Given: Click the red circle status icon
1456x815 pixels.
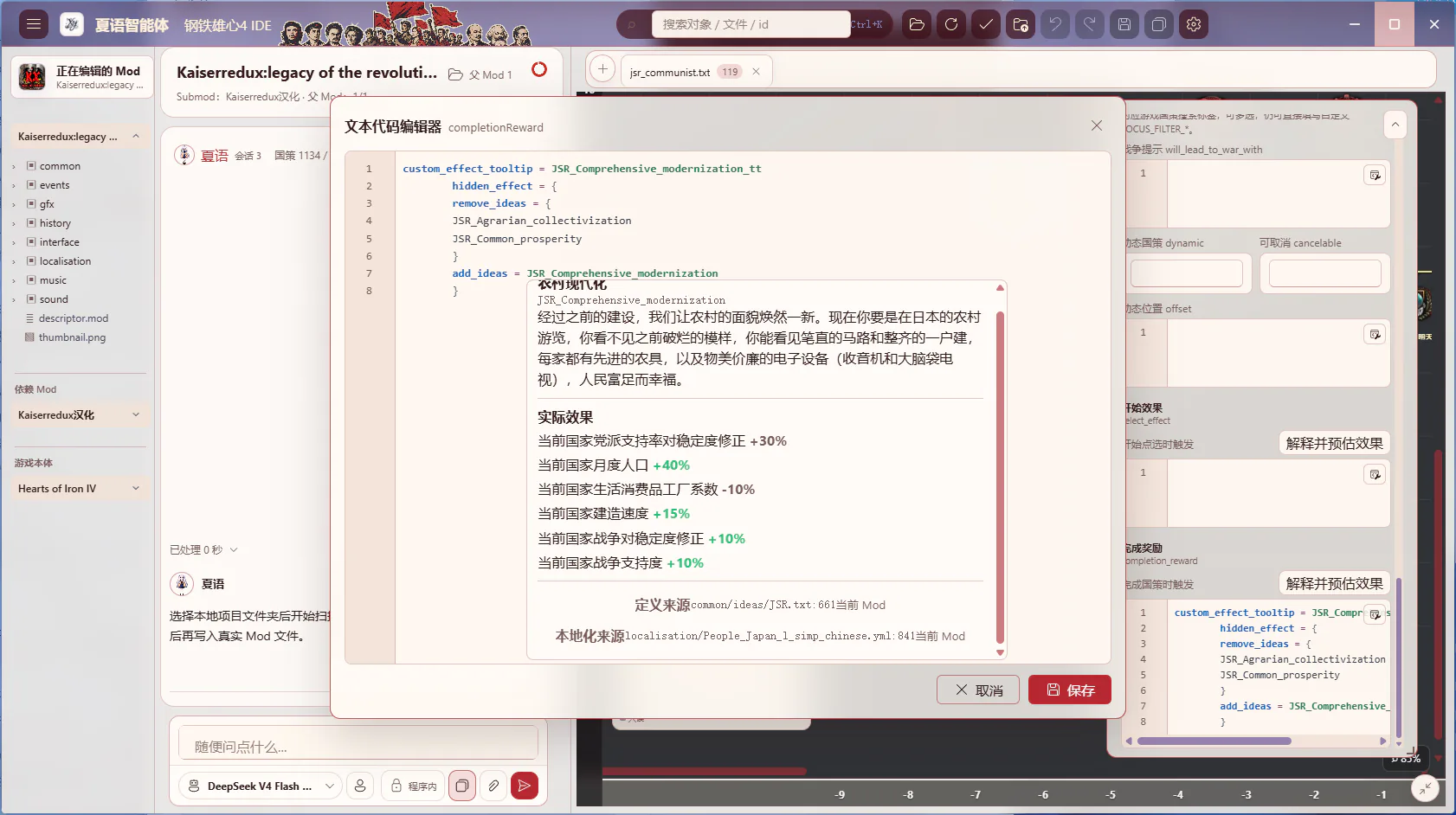Looking at the screenshot, I should pyautogui.click(x=539, y=69).
